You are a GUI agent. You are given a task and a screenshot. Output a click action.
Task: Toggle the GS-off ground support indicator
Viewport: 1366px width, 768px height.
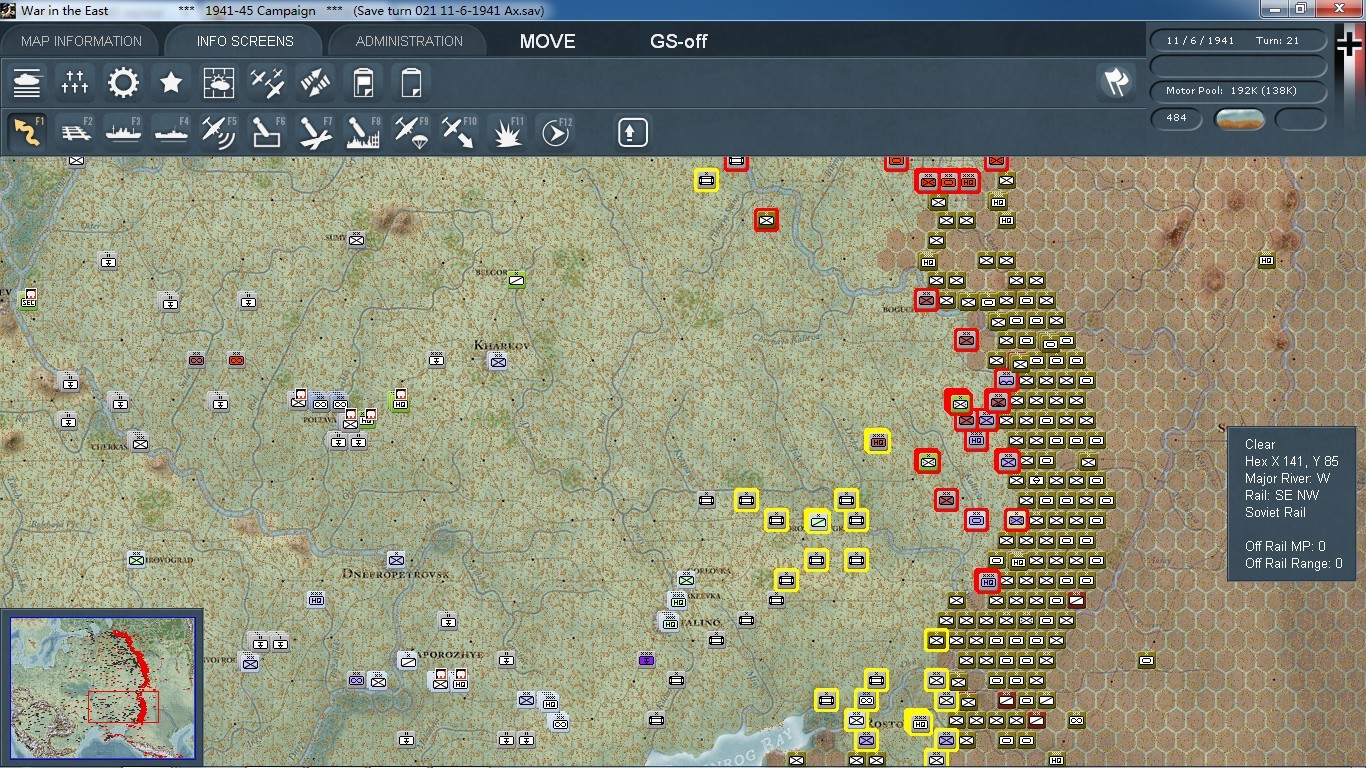click(x=679, y=42)
